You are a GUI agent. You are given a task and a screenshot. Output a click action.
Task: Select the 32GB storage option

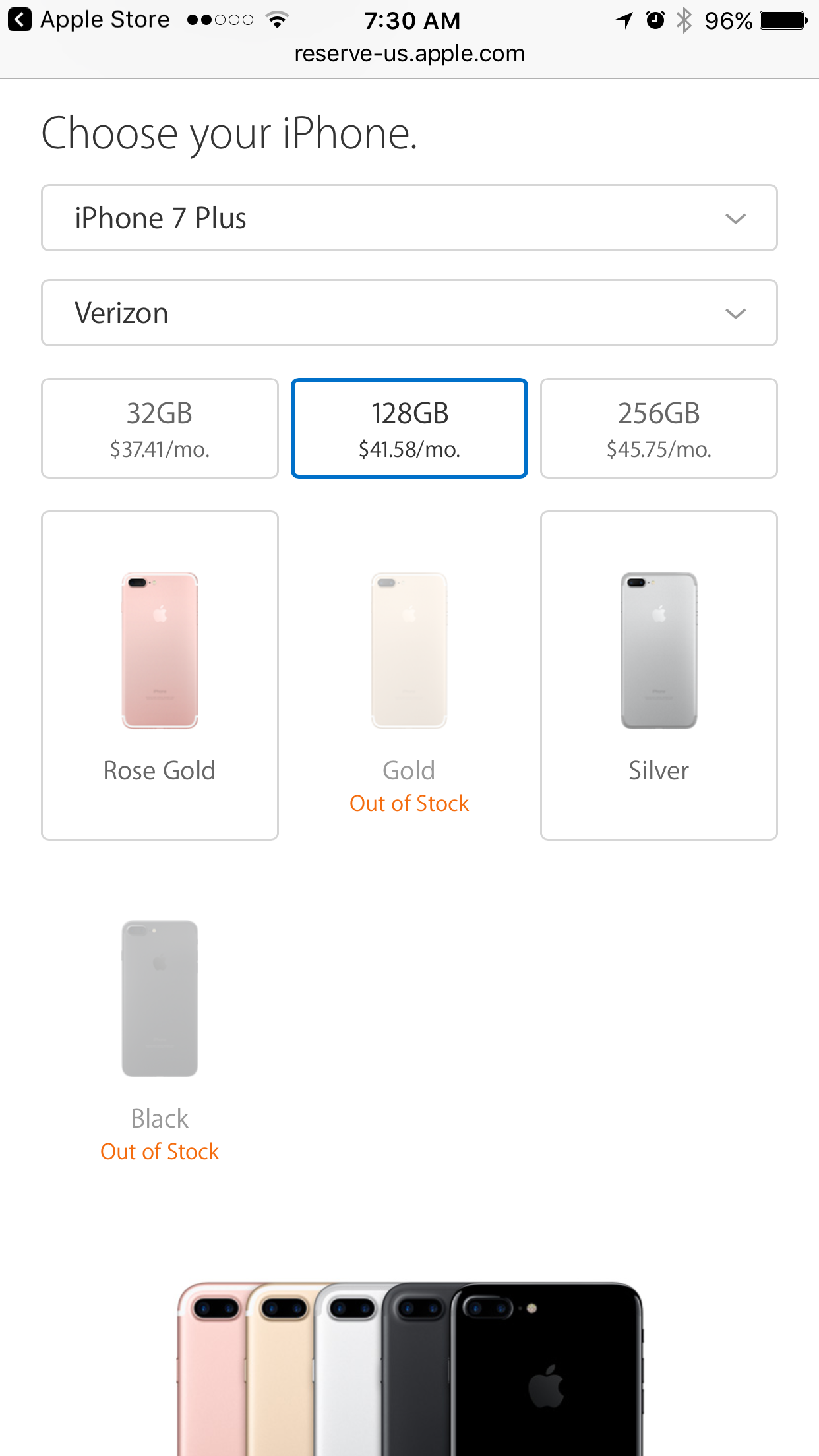160,428
